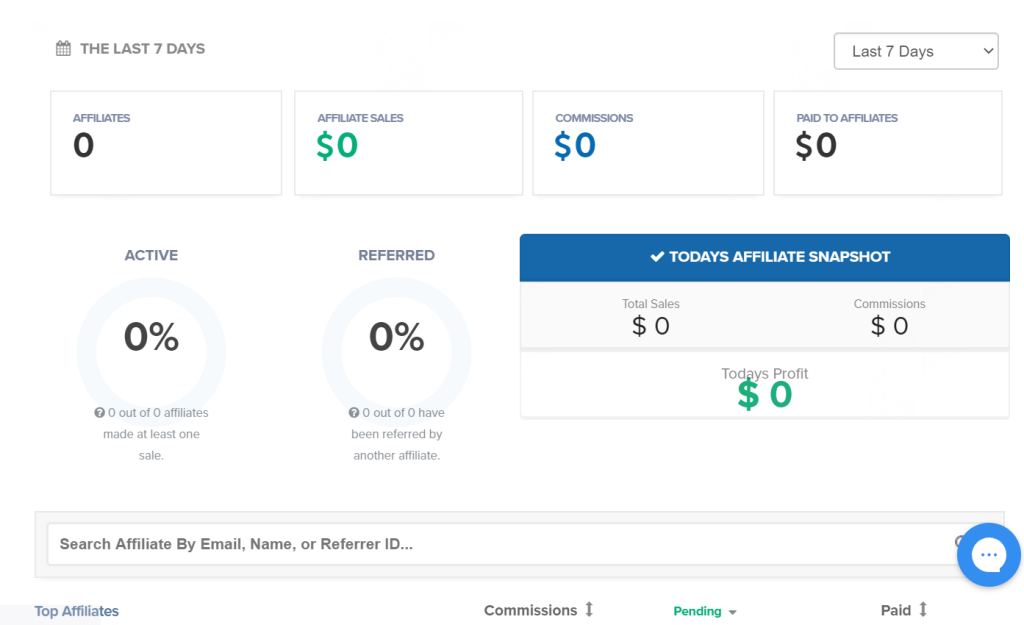Click the Todays Profit amount
The width and height of the screenshot is (1024, 625).
pyautogui.click(x=765, y=395)
